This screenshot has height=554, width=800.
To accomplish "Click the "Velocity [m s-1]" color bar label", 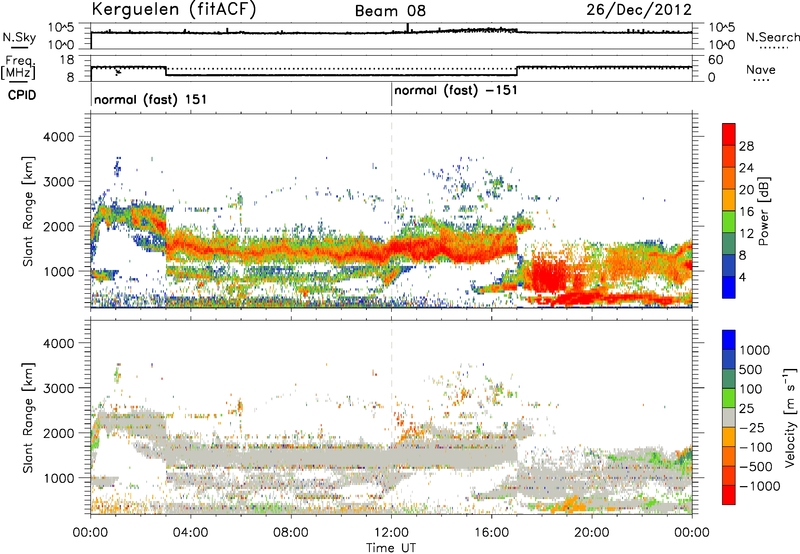I will point(790,417).
